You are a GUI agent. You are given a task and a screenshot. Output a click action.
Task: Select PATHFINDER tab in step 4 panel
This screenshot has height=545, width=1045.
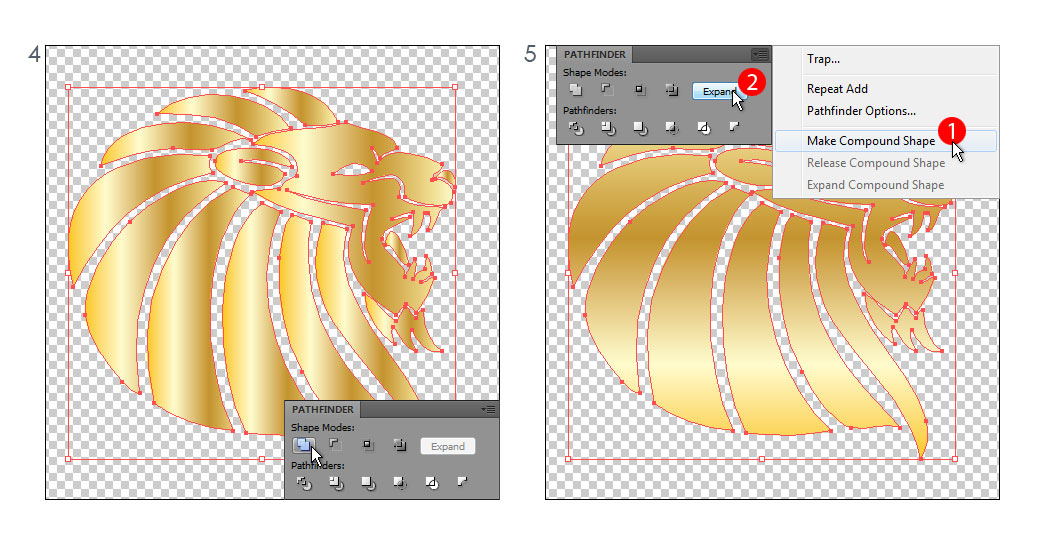coord(323,409)
